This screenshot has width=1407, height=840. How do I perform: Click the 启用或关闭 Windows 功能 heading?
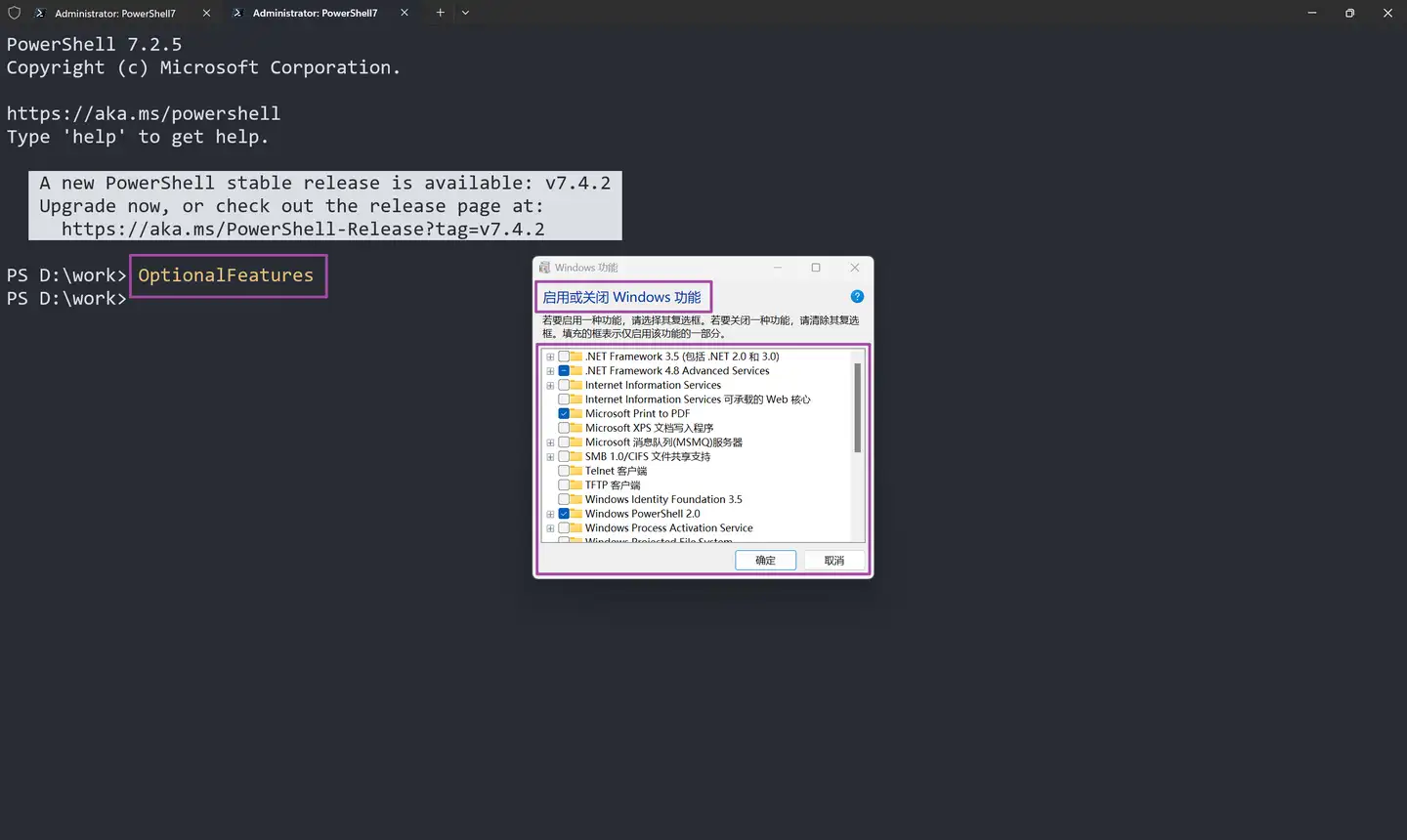point(622,297)
